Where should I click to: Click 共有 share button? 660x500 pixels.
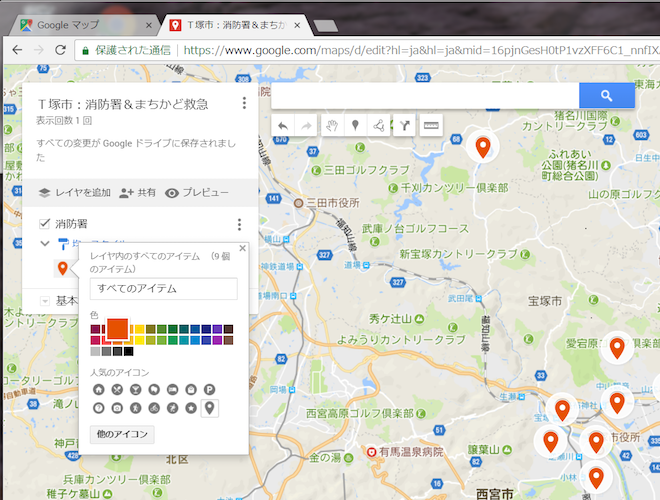click(138, 193)
